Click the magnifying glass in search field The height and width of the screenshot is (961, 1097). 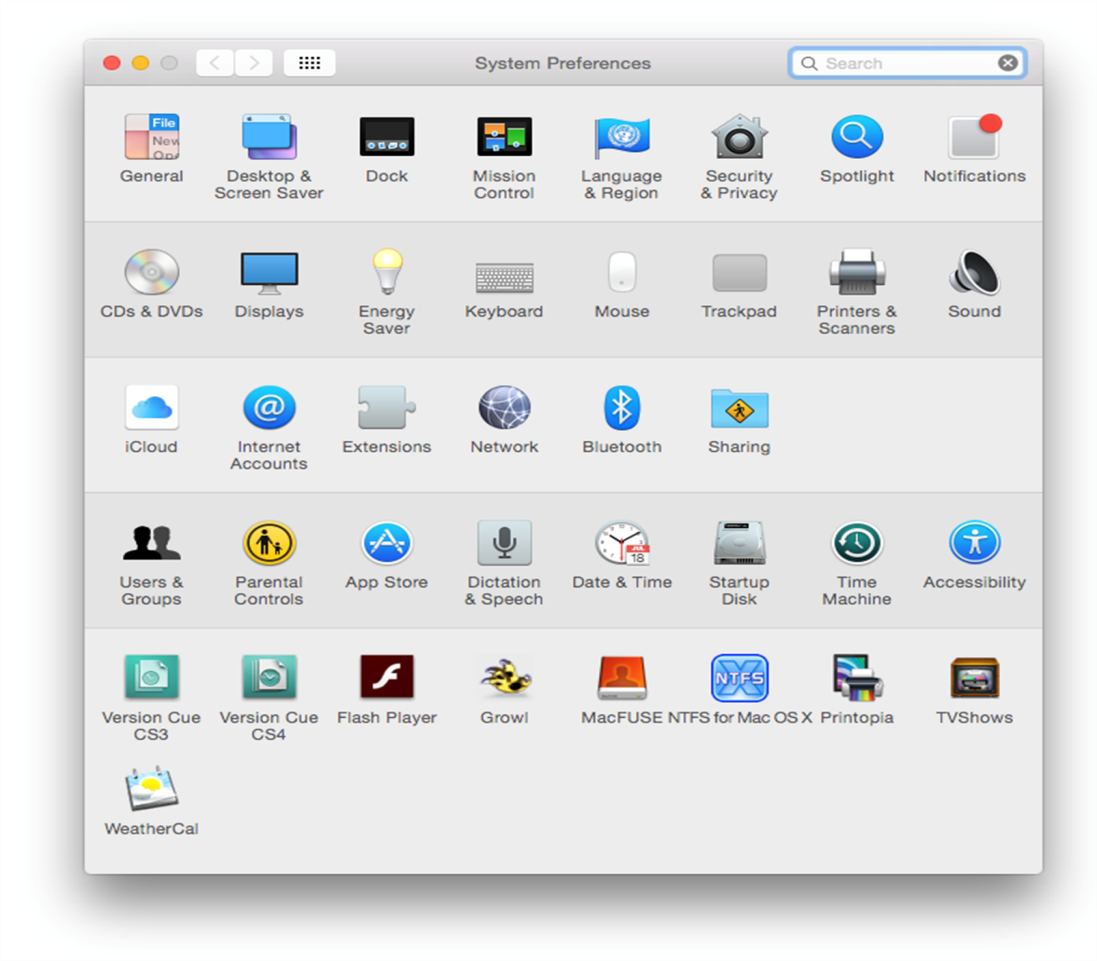tap(809, 64)
